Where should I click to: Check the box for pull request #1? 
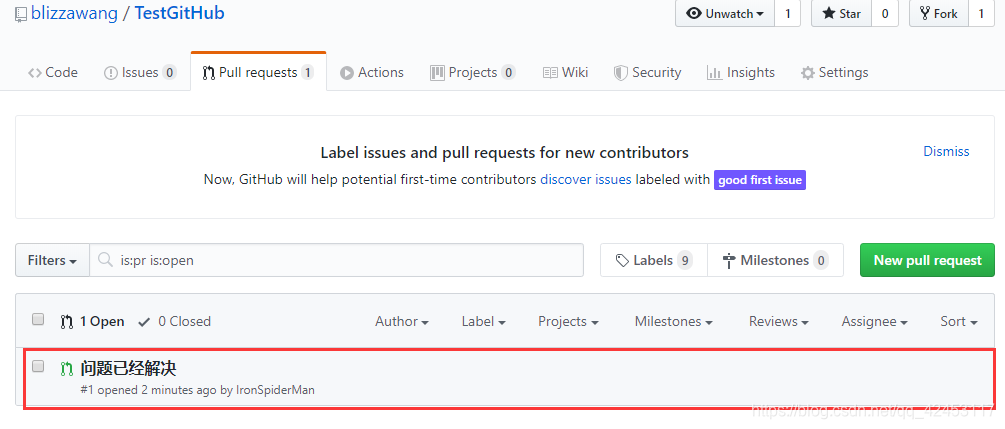38,367
